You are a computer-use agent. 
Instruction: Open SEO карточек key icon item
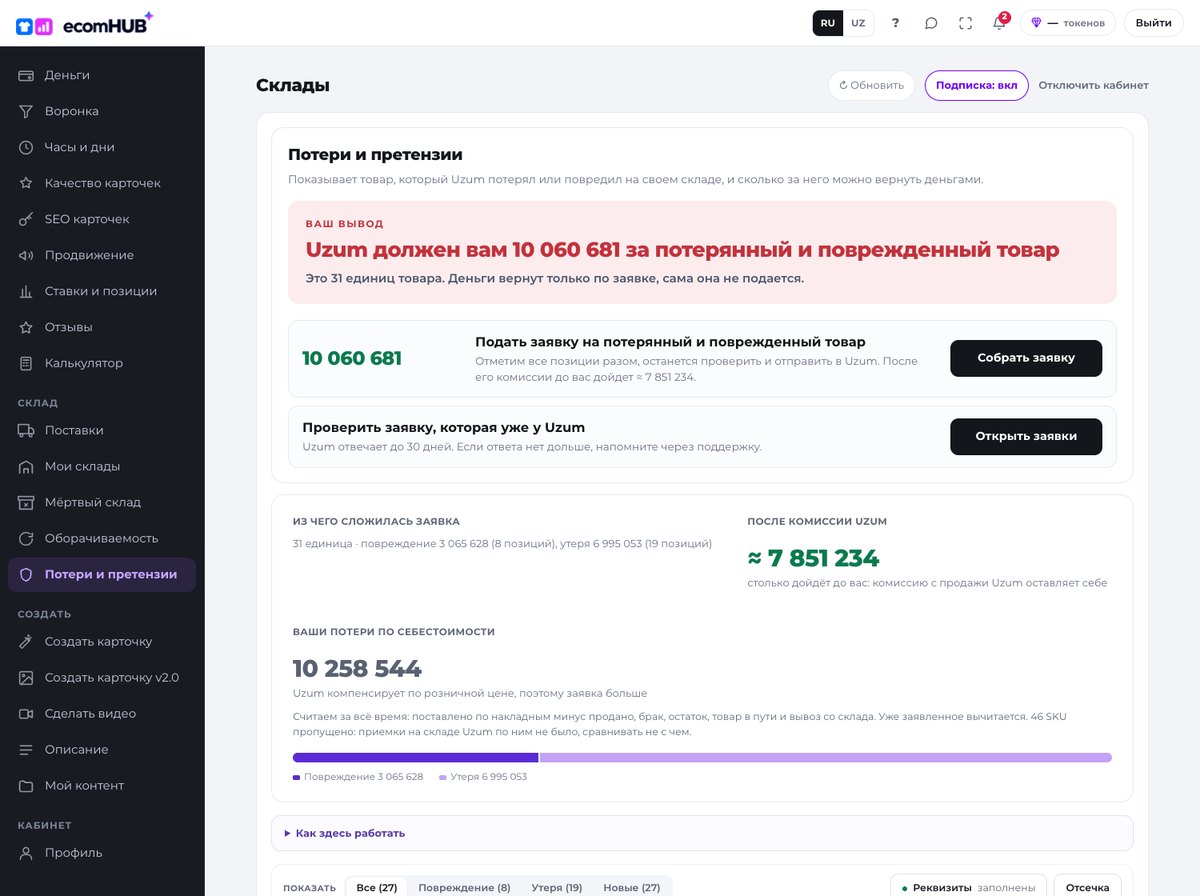pyautogui.click(x=26, y=219)
